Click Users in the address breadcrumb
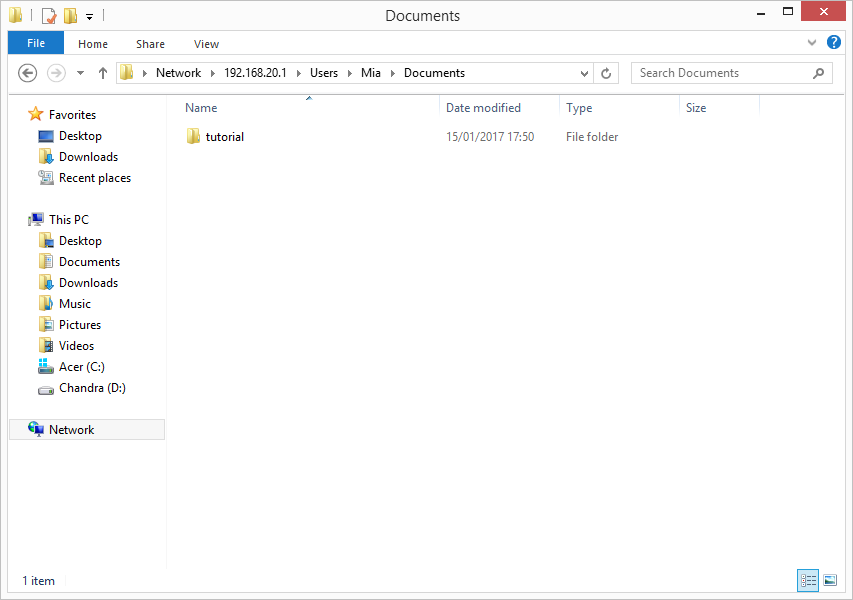 click(x=323, y=73)
